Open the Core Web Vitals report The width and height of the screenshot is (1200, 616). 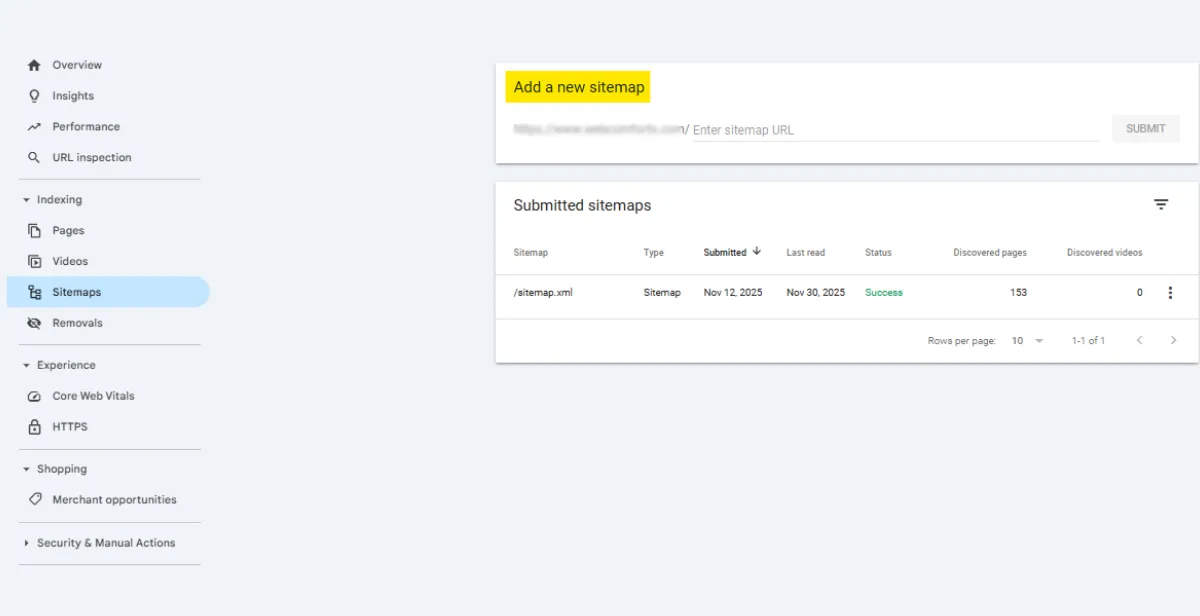pos(93,395)
